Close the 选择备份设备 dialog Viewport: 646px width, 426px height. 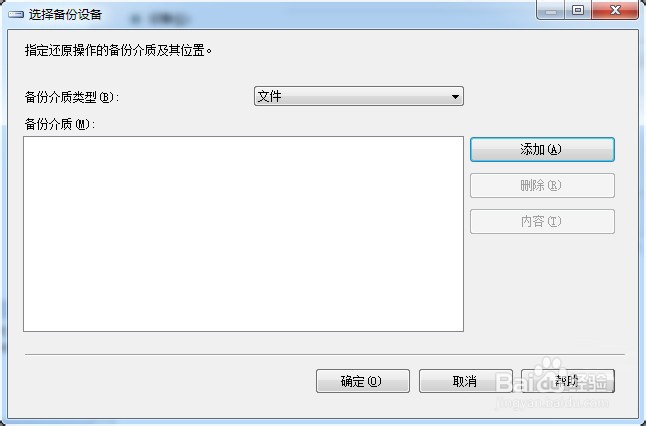click(x=615, y=10)
